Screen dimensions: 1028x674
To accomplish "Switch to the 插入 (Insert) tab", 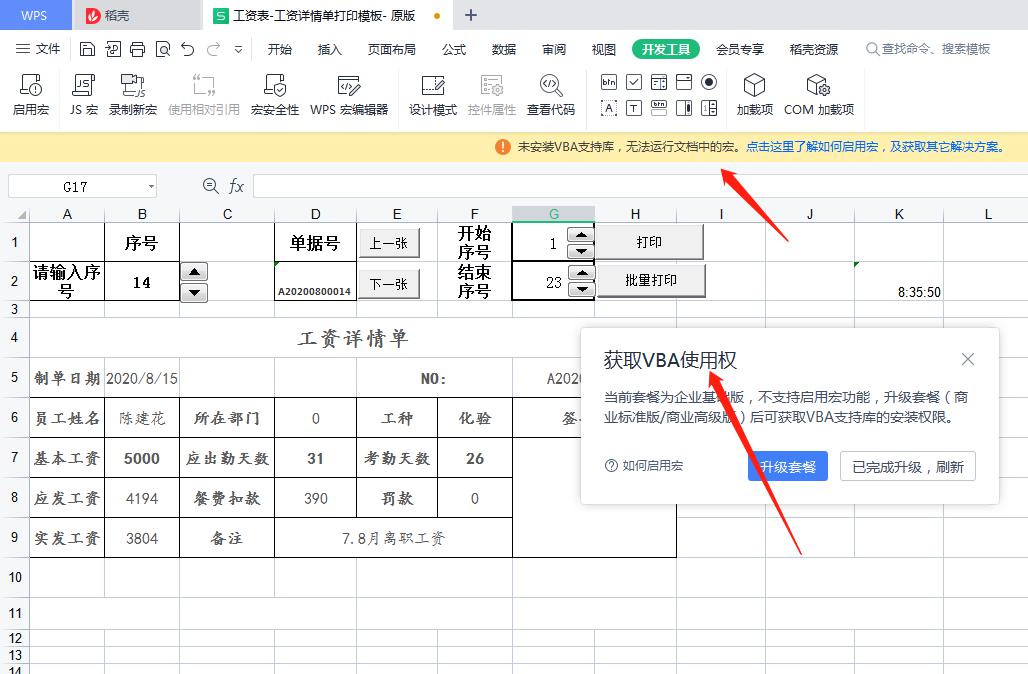I will click(330, 49).
